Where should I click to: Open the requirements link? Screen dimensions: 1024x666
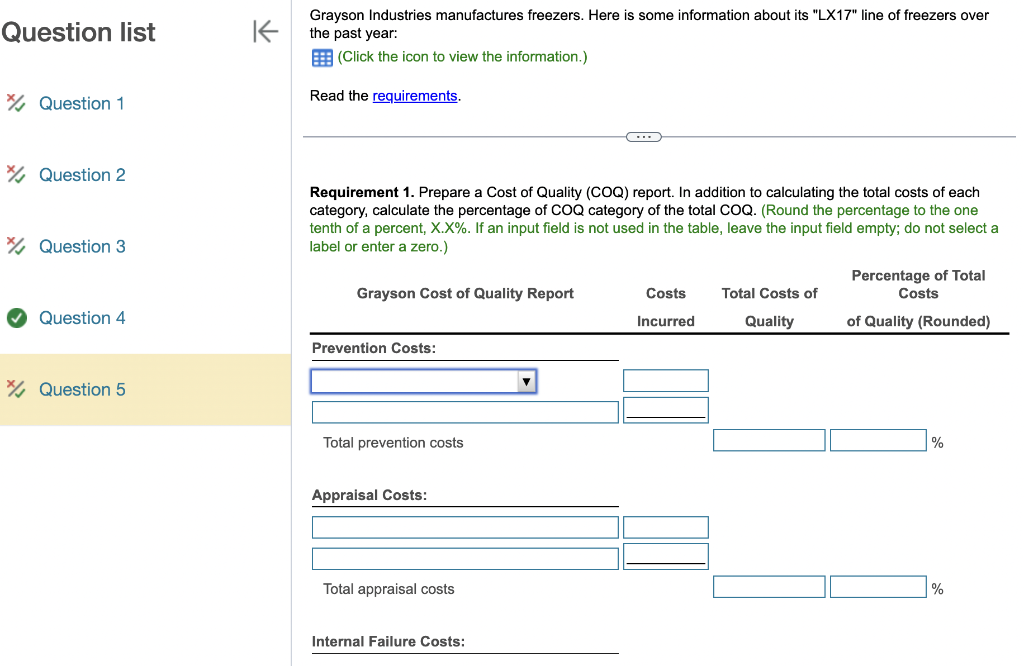[x=415, y=96]
